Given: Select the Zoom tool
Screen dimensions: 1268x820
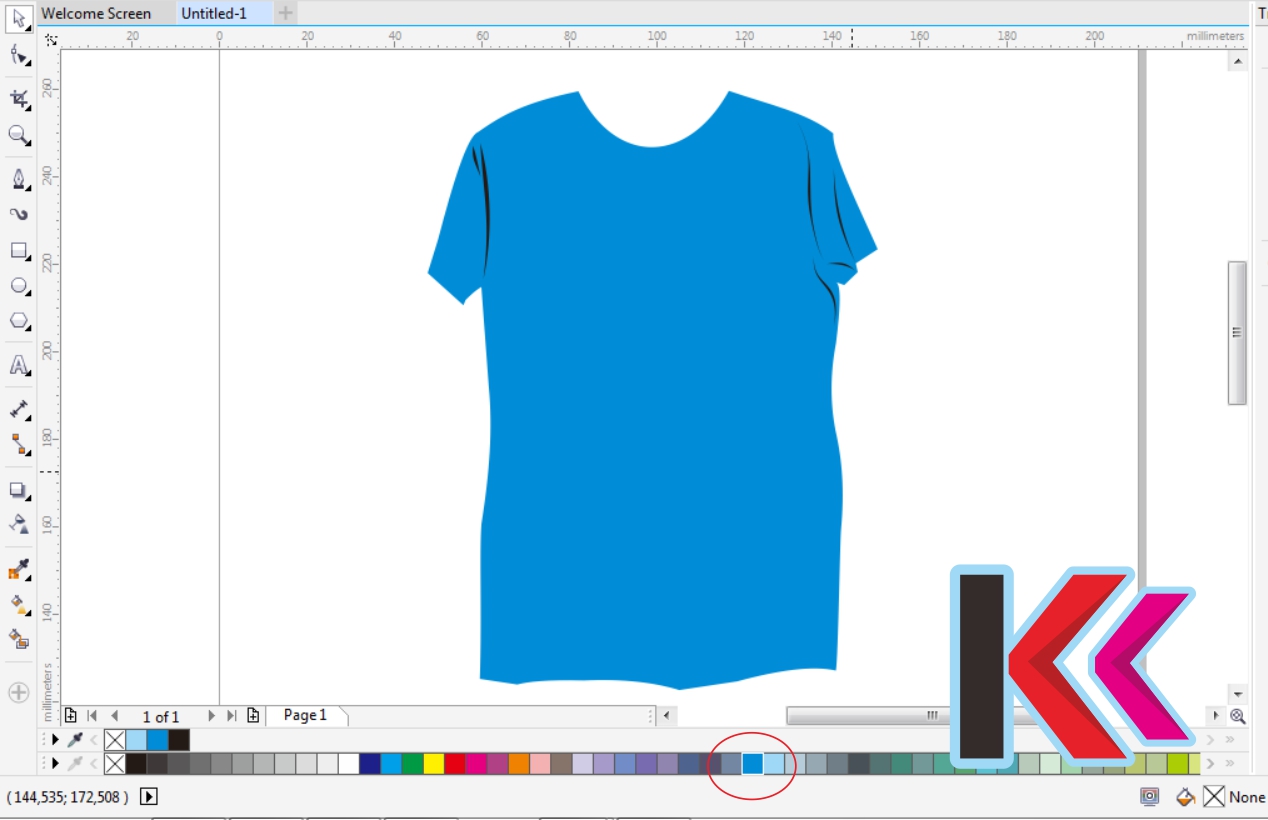Looking at the screenshot, I should pos(17,137).
